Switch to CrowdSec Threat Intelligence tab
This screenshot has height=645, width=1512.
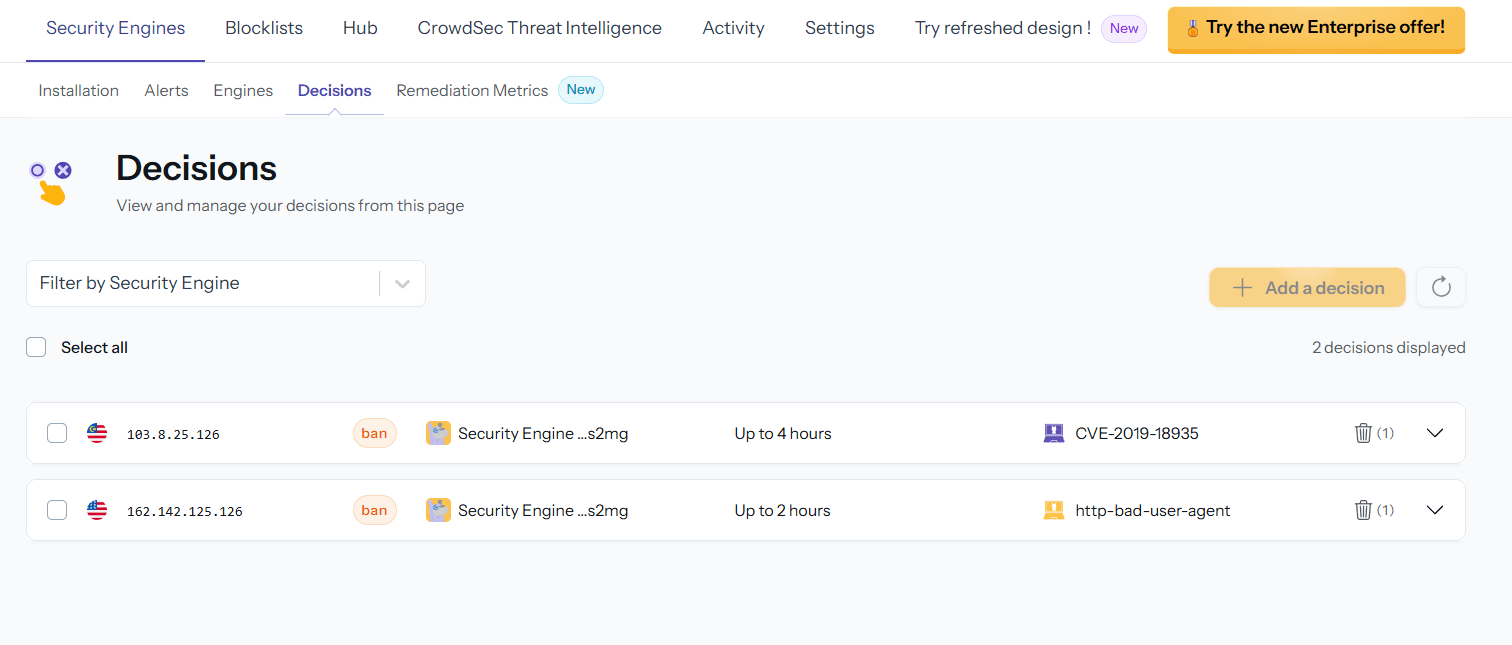click(x=540, y=28)
